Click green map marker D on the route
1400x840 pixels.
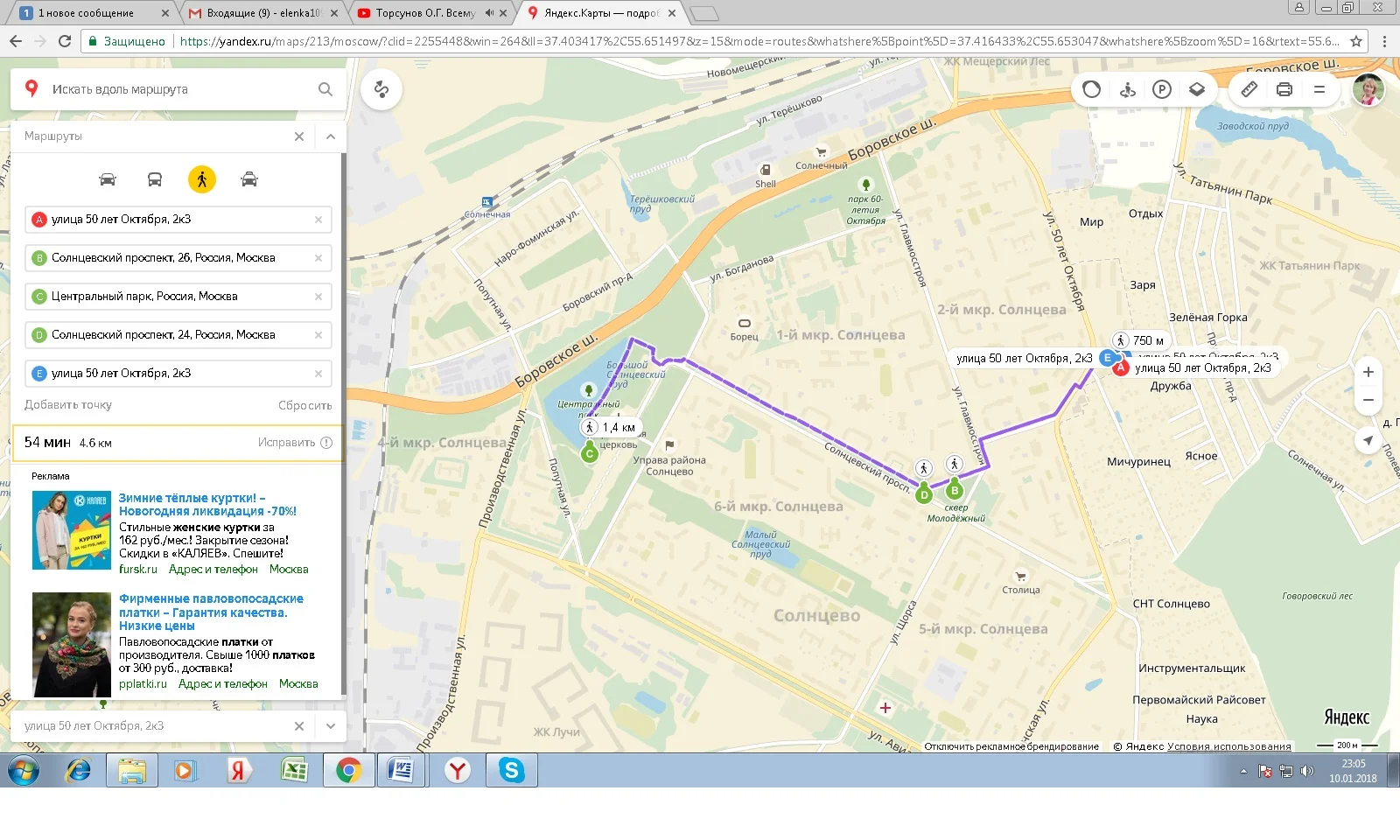click(924, 494)
